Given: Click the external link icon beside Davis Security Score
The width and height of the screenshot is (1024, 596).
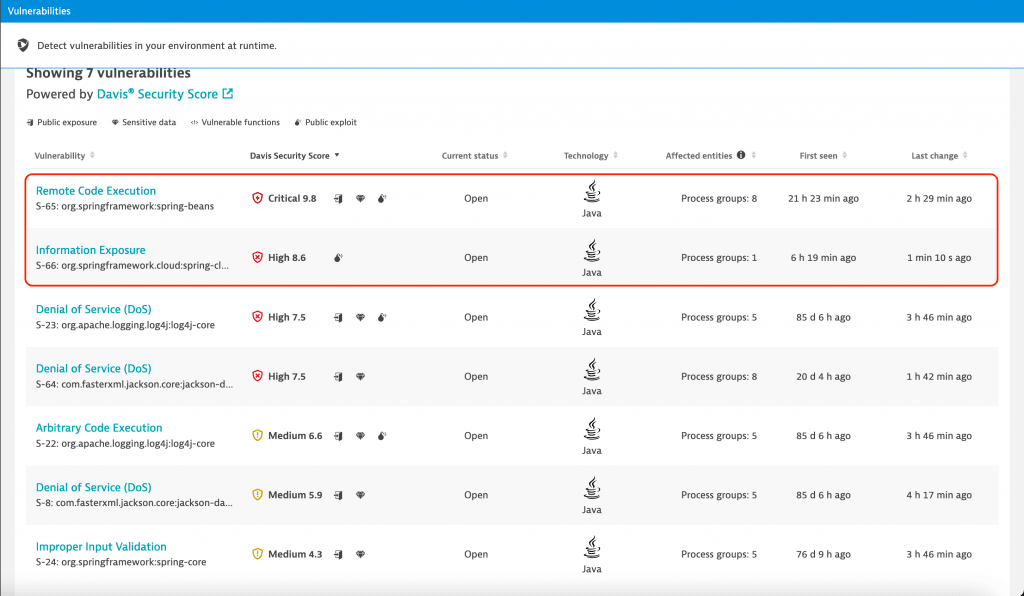Looking at the screenshot, I should [227, 93].
